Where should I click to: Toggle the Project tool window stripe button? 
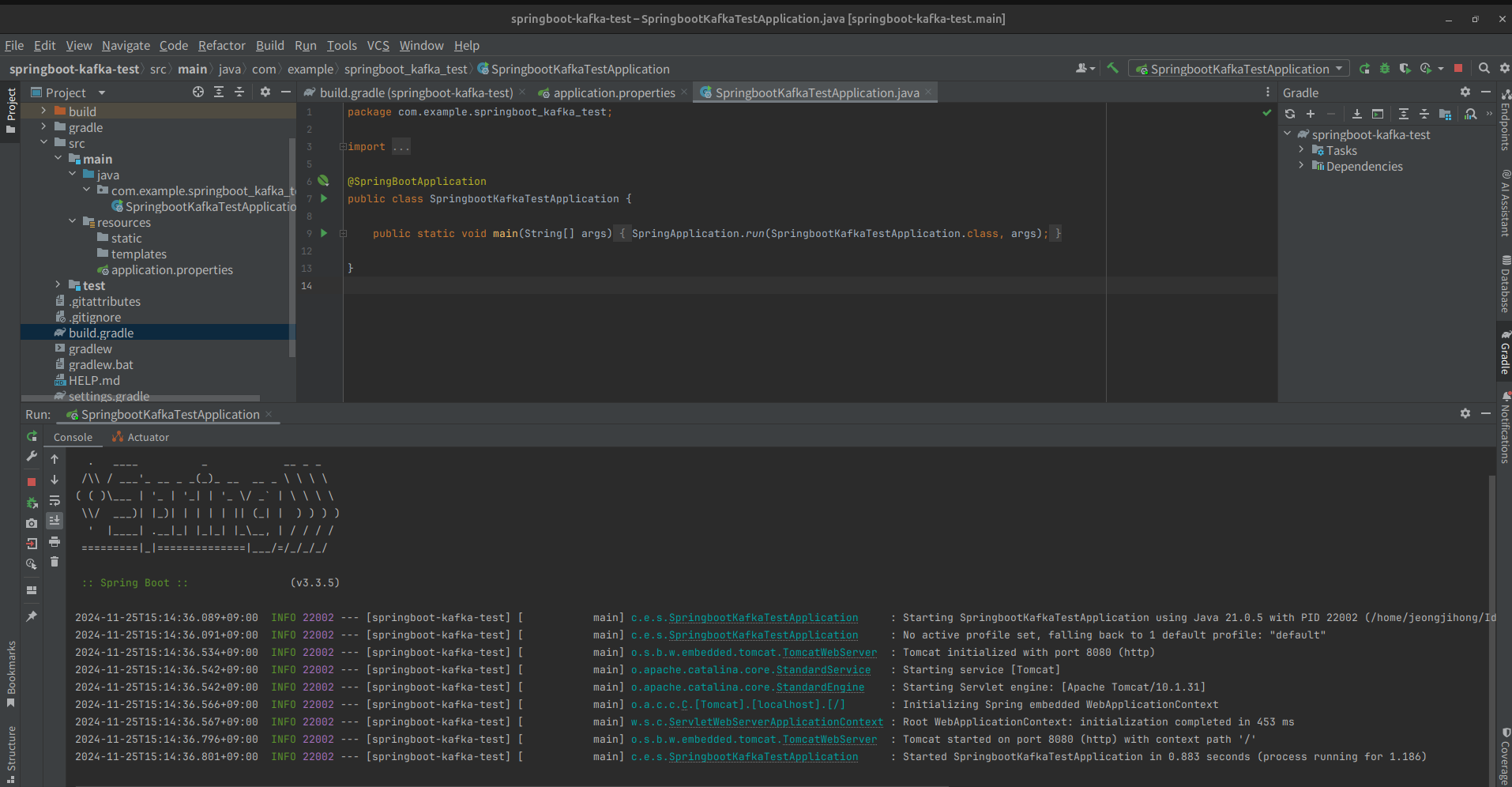11,110
